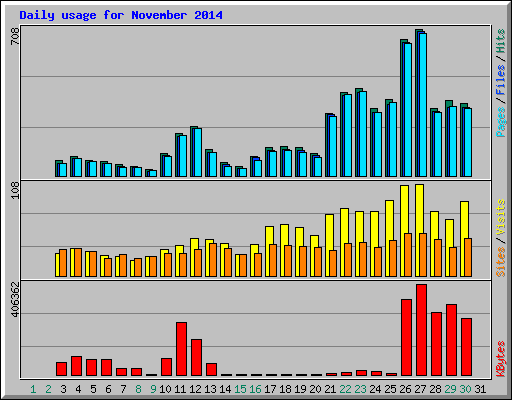512x400 pixels.
Task: Click day 11 on the x-axis
Action: point(180,389)
